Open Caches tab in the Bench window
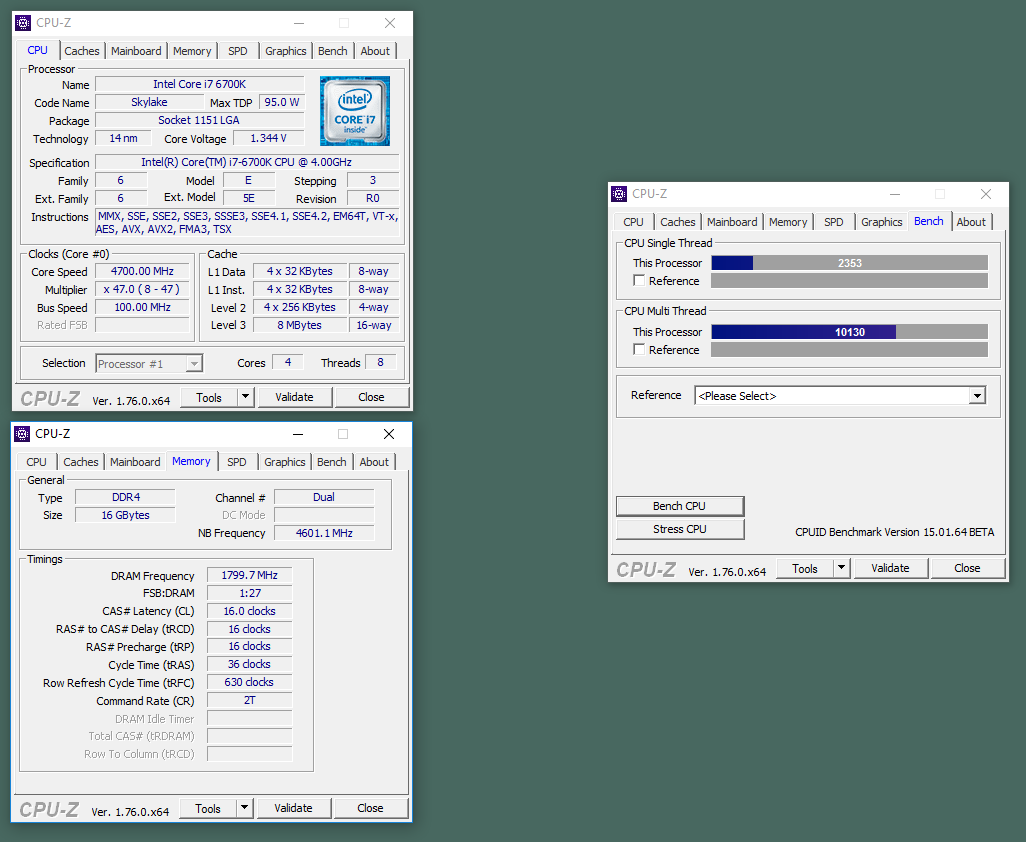This screenshot has height=842, width=1026. coord(677,222)
